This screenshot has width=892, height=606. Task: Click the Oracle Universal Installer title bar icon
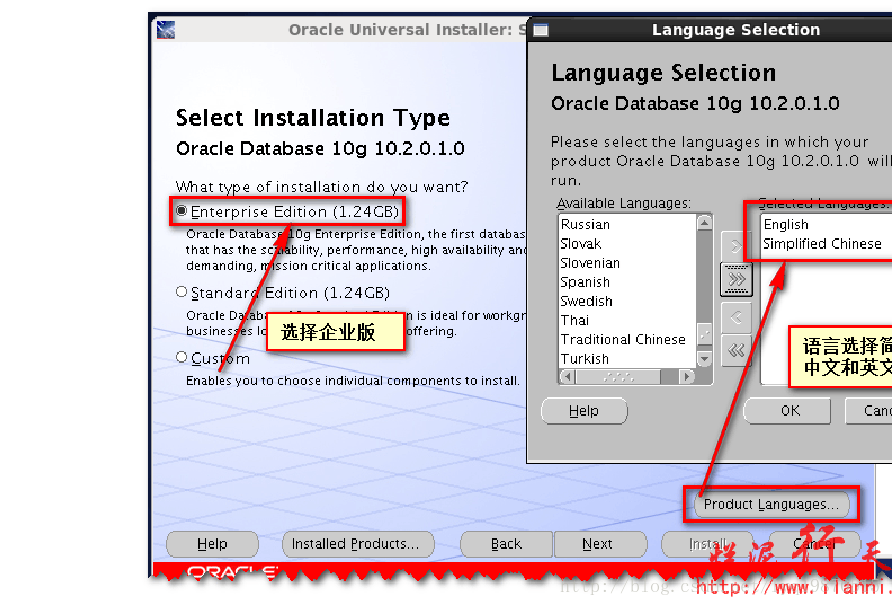166,30
